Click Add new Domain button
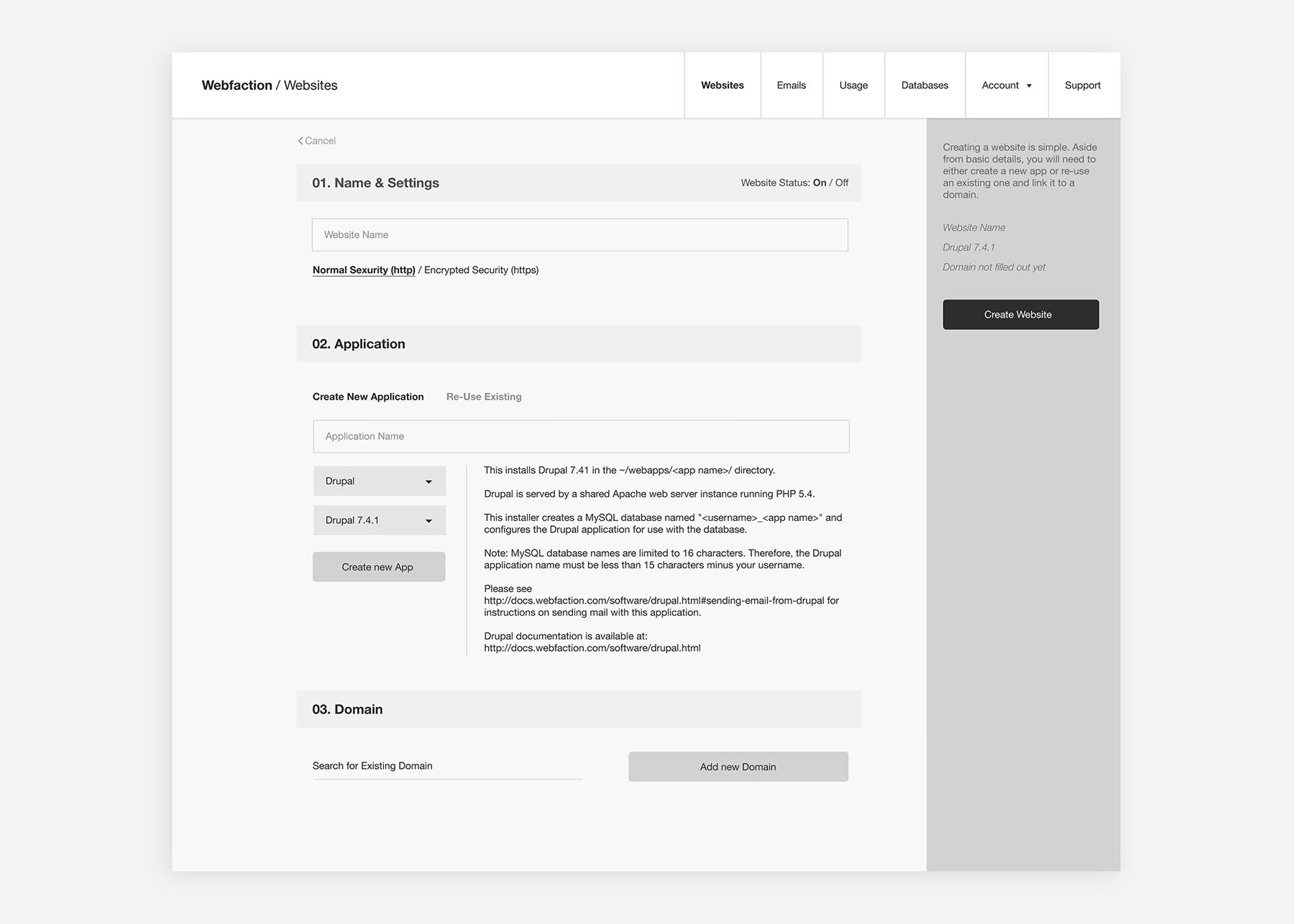The image size is (1294, 924). tap(738, 767)
